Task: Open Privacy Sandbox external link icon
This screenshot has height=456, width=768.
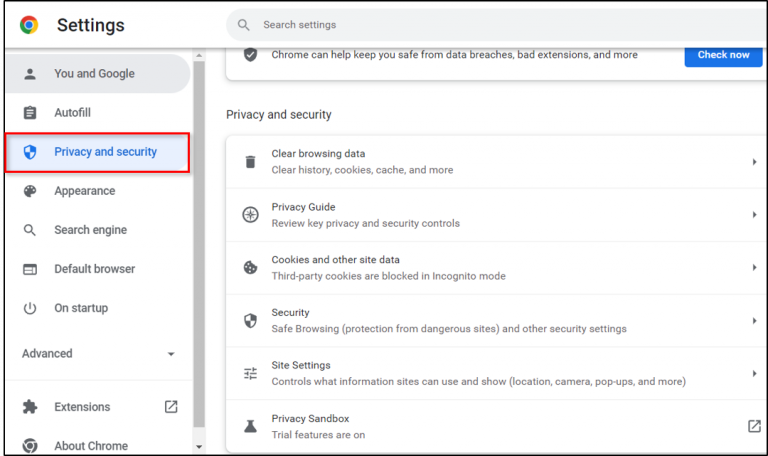Action: point(754,426)
